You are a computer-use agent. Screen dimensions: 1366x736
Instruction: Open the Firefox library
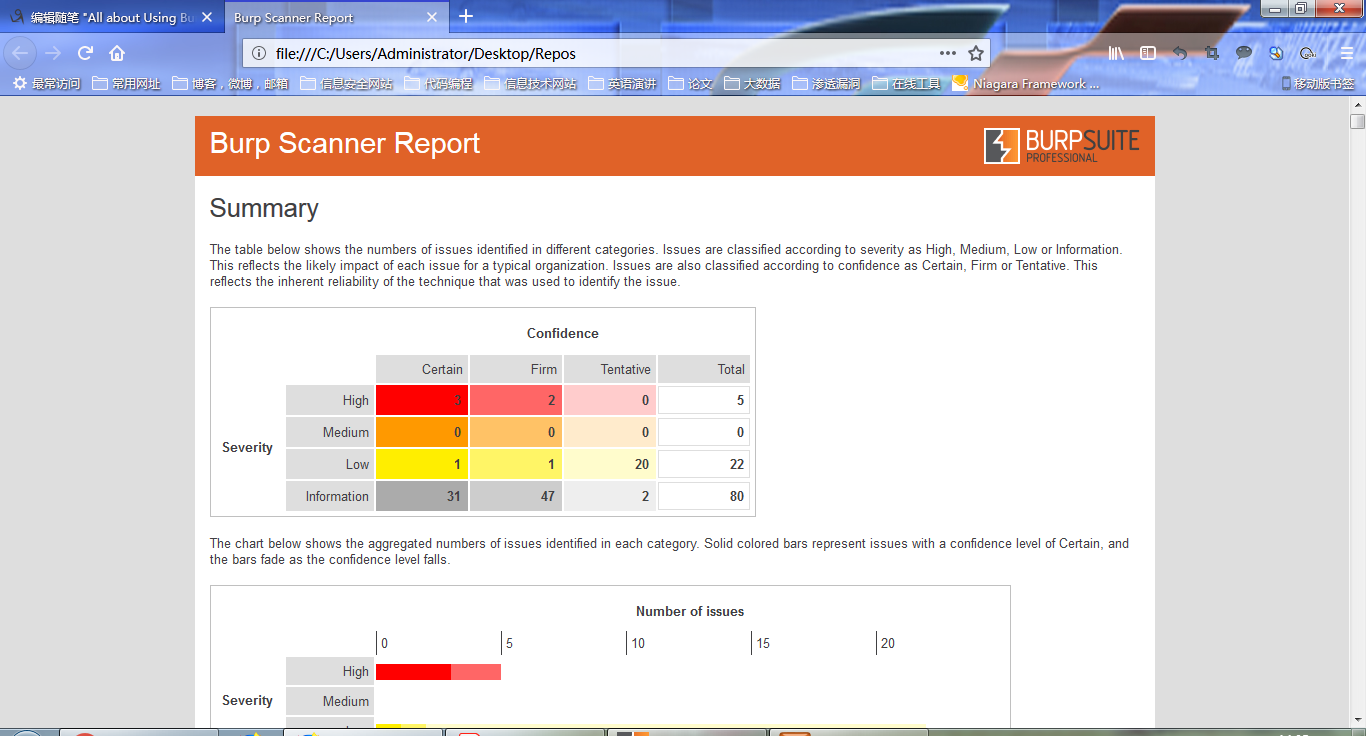[x=1116, y=53]
